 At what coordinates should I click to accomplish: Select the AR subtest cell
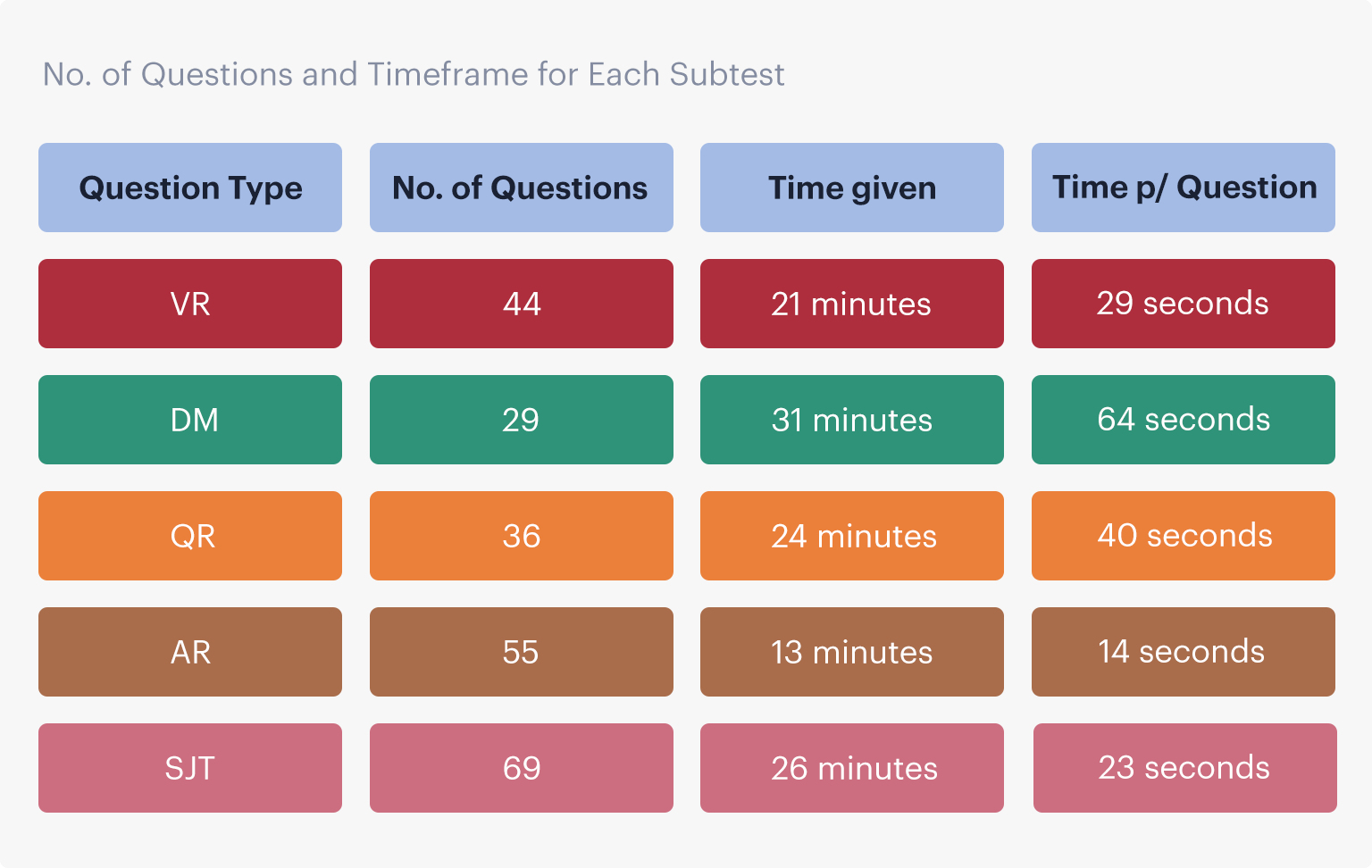(190, 652)
